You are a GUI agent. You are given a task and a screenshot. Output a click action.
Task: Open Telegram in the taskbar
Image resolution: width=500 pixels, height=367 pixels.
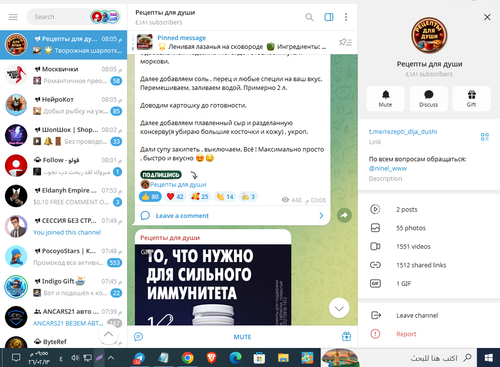click(139, 358)
